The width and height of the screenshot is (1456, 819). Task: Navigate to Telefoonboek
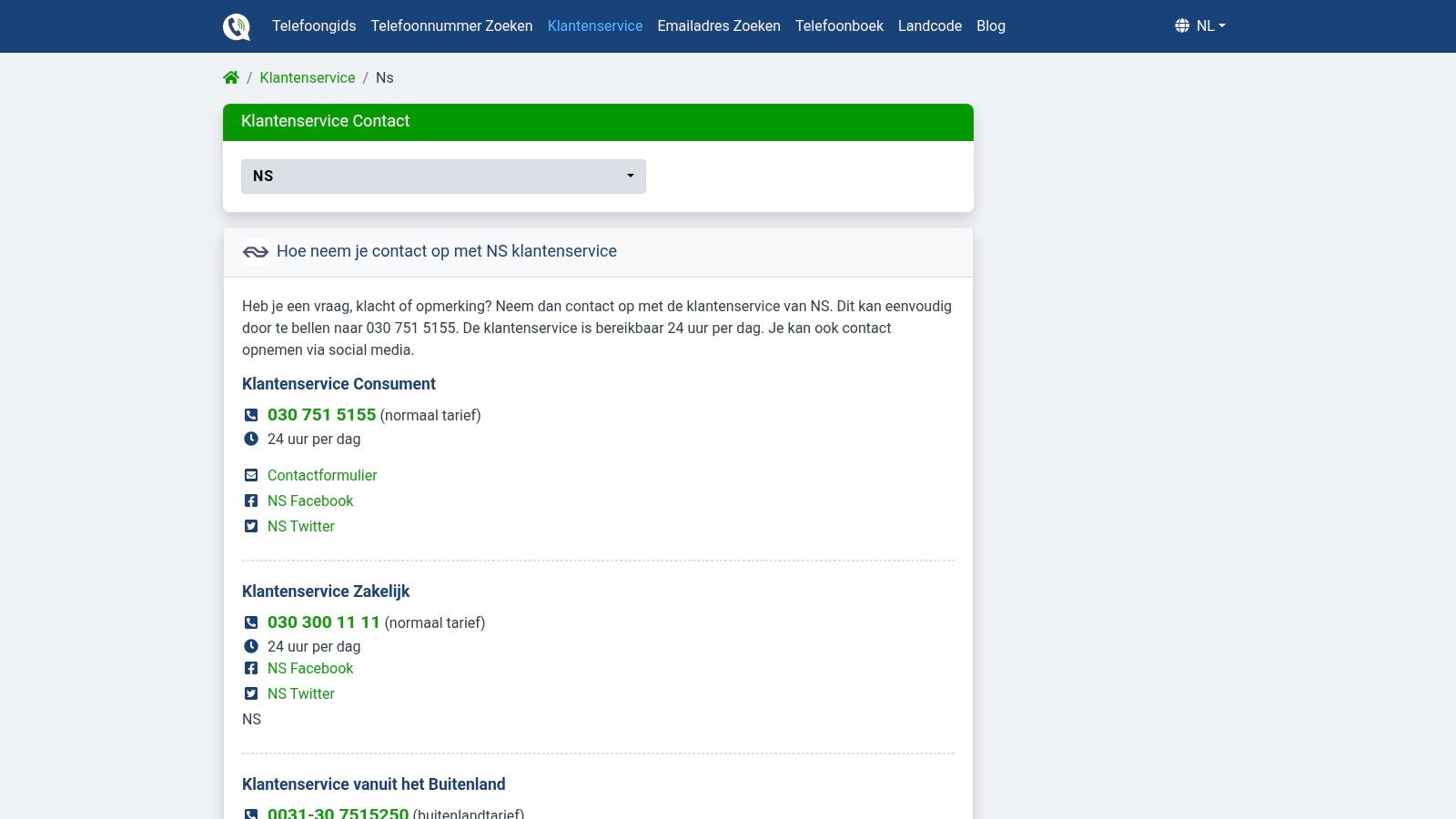click(839, 25)
